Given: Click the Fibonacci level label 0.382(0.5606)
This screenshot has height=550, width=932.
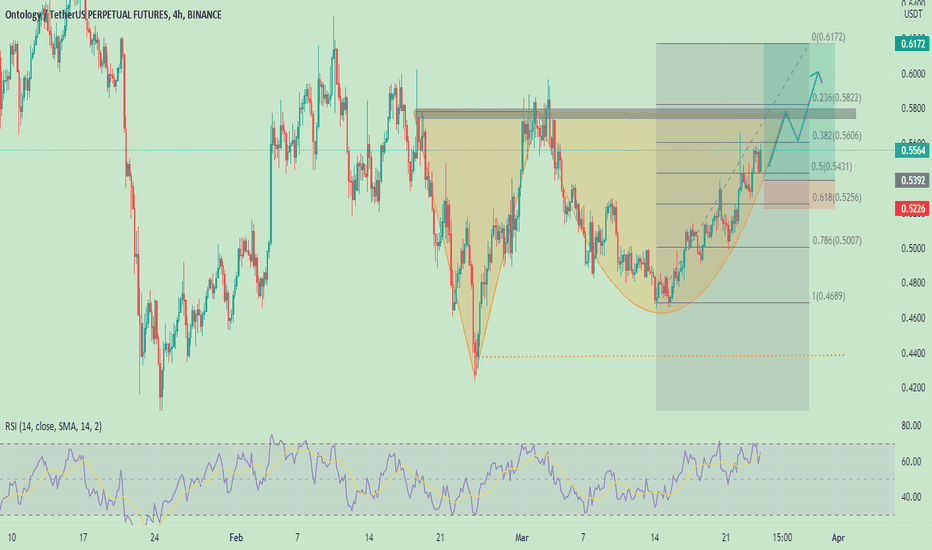Looking at the screenshot, I should pos(836,136).
